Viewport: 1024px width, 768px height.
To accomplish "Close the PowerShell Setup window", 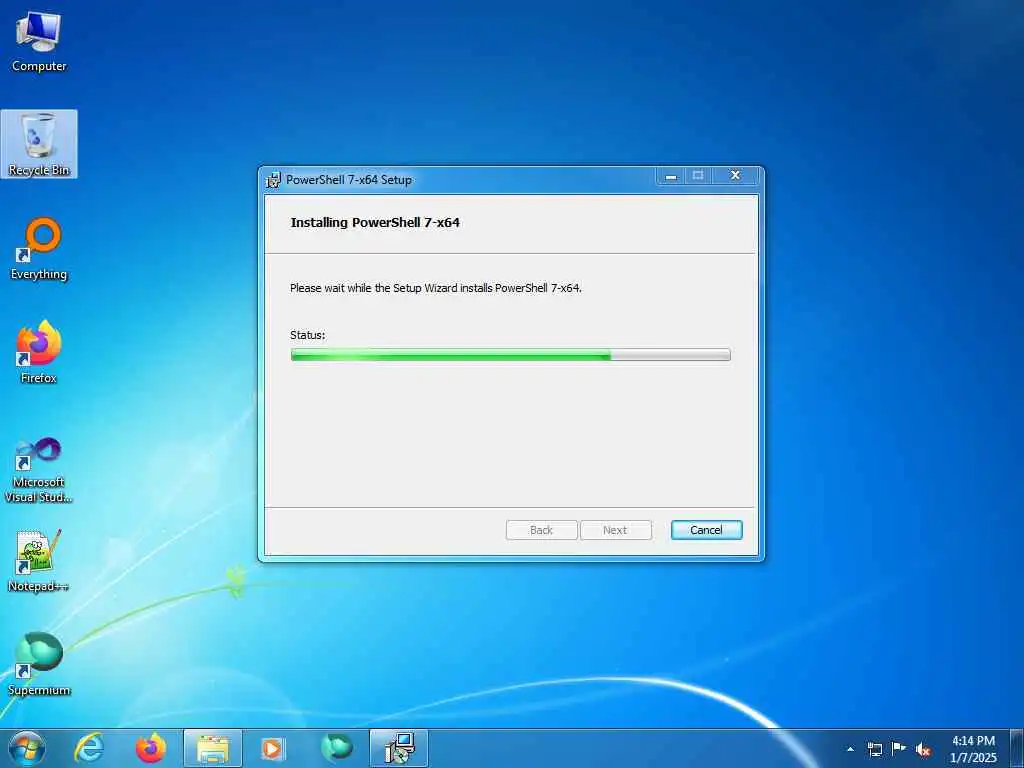I will point(735,176).
